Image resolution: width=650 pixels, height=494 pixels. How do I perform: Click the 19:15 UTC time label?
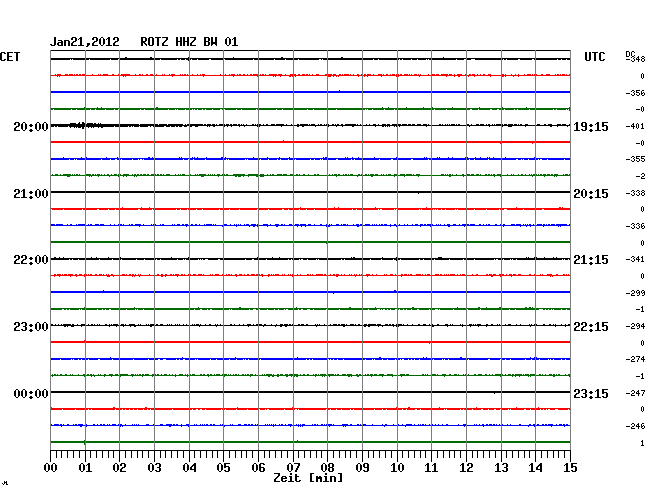click(x=591, y=127)
